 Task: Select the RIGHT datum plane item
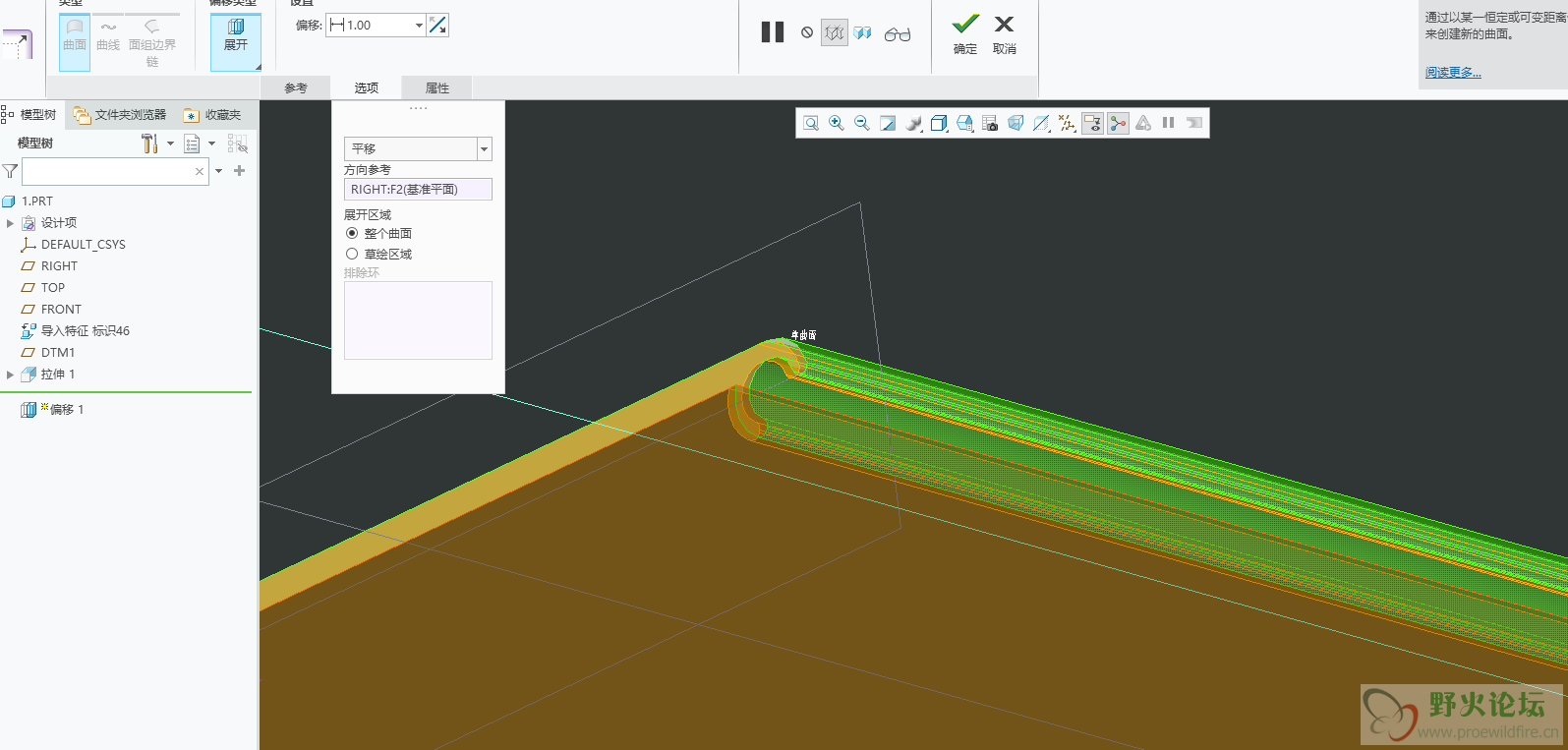point(59,266)
